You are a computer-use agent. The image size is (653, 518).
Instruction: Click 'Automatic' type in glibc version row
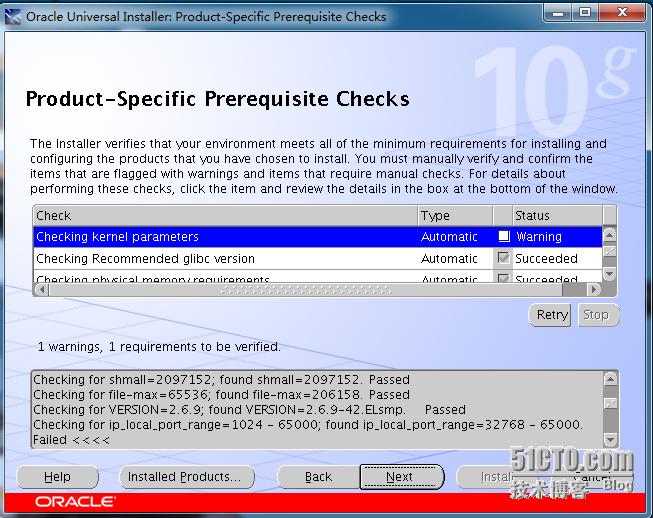tap(449, 259)
